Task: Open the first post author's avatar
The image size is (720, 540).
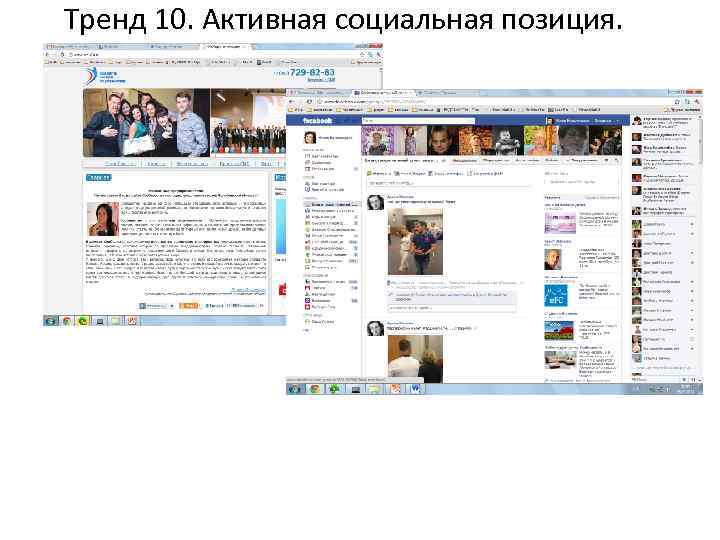Action: point(375,202)
